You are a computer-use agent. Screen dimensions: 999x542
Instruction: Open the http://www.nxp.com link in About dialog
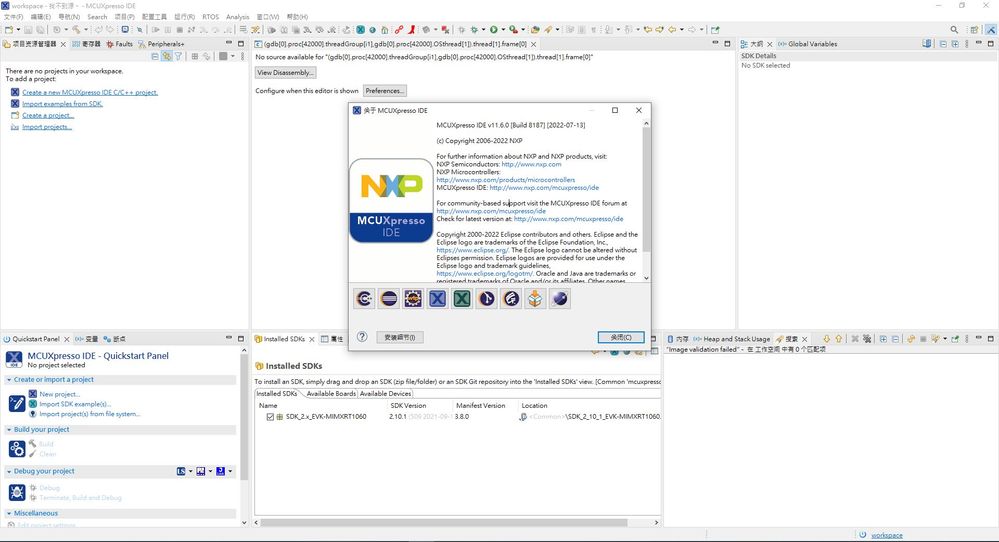(x=531, y=164)
